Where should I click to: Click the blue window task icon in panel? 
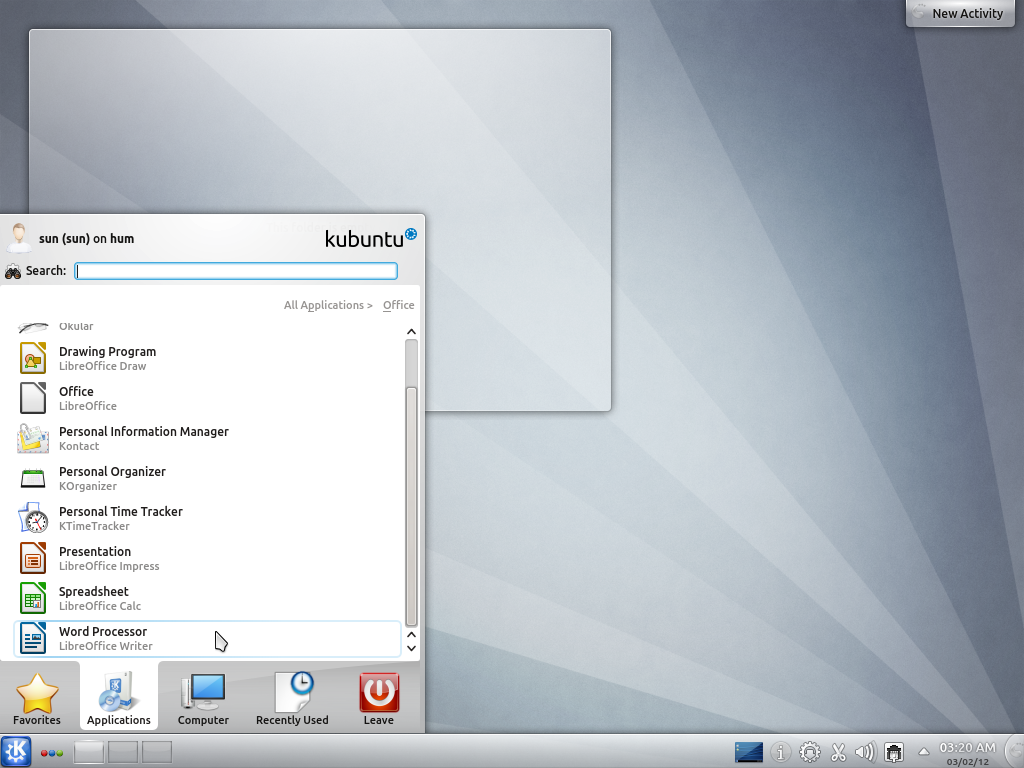click(x=748, y=752)
